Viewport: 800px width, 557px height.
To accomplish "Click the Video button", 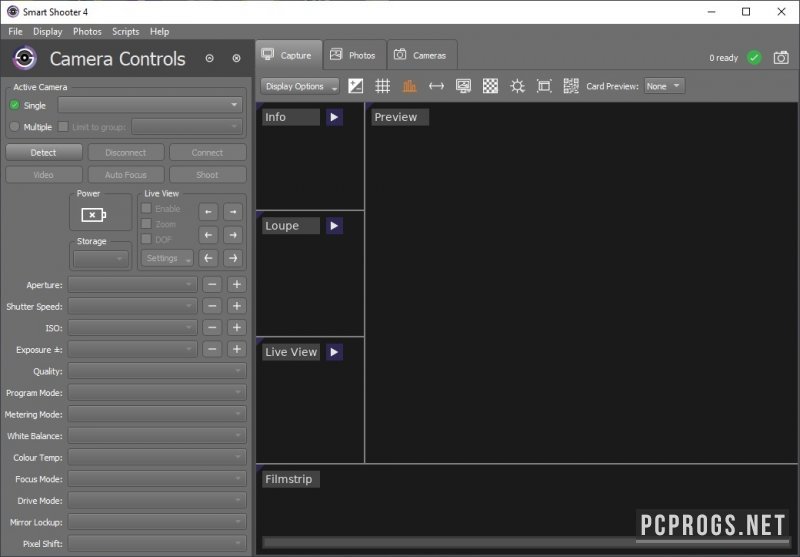I will pos(43,174).
